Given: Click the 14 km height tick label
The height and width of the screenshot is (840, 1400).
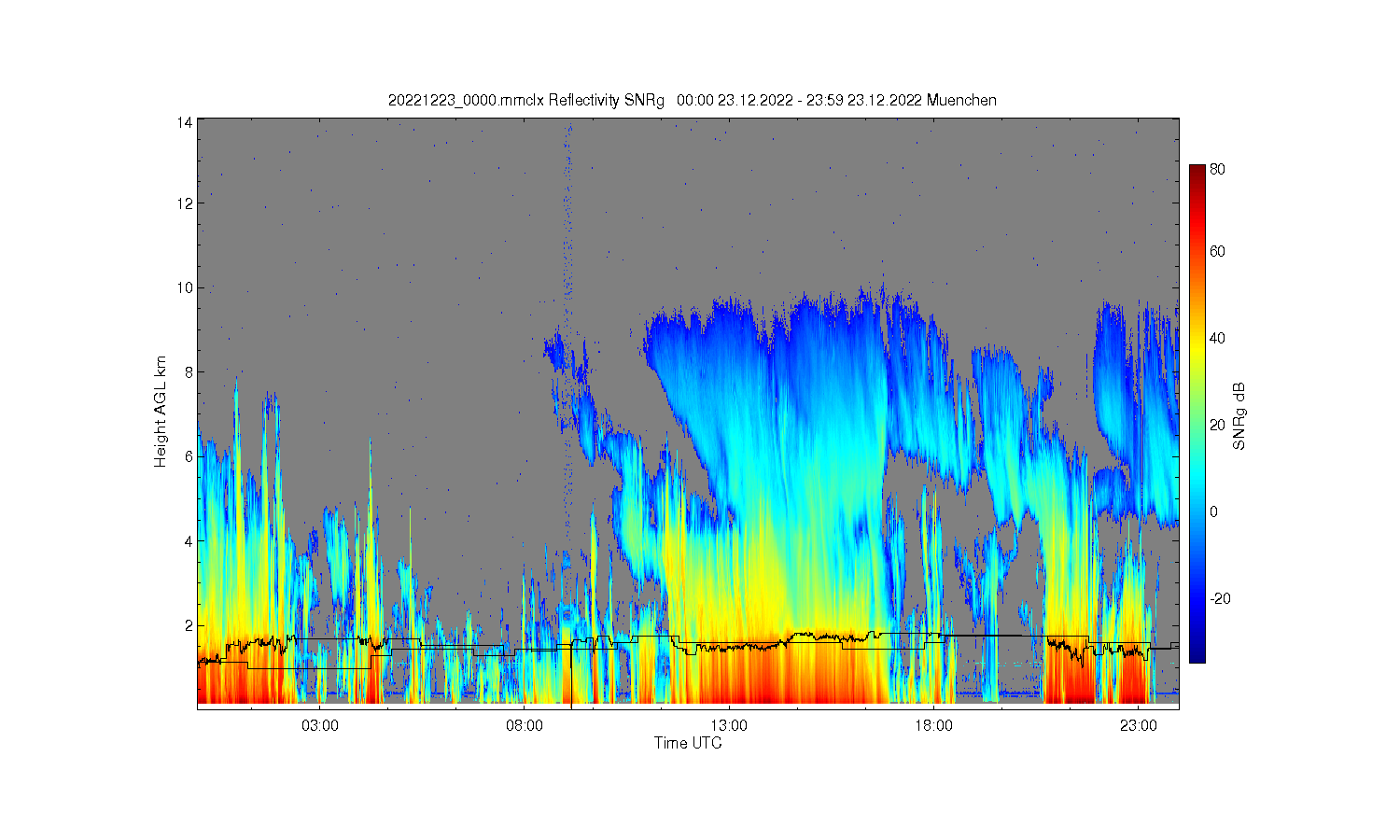Looking at the screenshot, I should click(x=185, y=122).
